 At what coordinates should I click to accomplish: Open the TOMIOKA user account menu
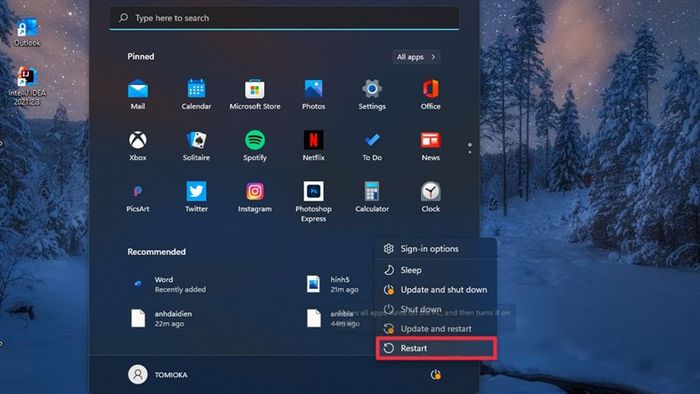(x=158, y=374)
